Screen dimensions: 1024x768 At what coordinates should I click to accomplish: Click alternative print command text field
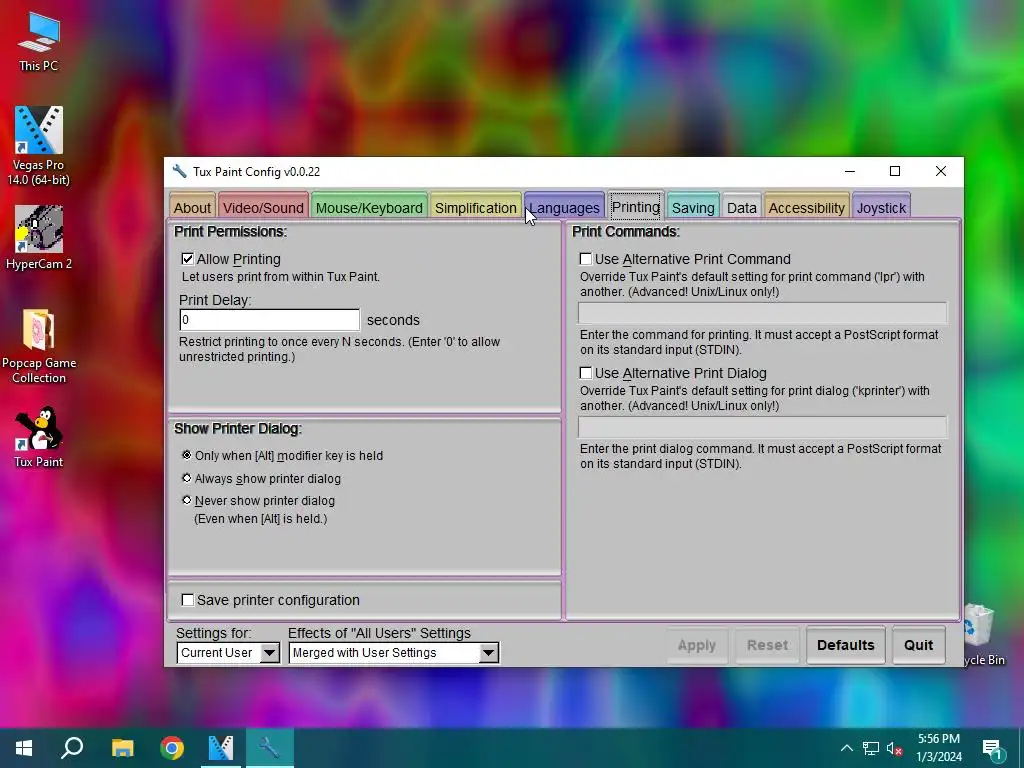pyautogui.click(x=762, y=313)
